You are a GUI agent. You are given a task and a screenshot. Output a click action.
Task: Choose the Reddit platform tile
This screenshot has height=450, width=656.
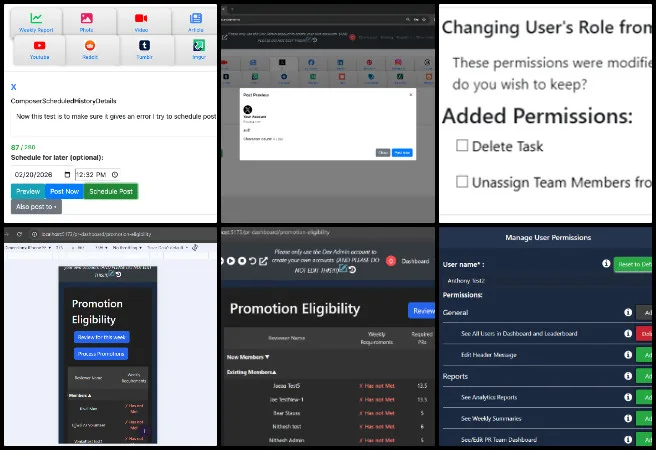(x=90, y=49)
